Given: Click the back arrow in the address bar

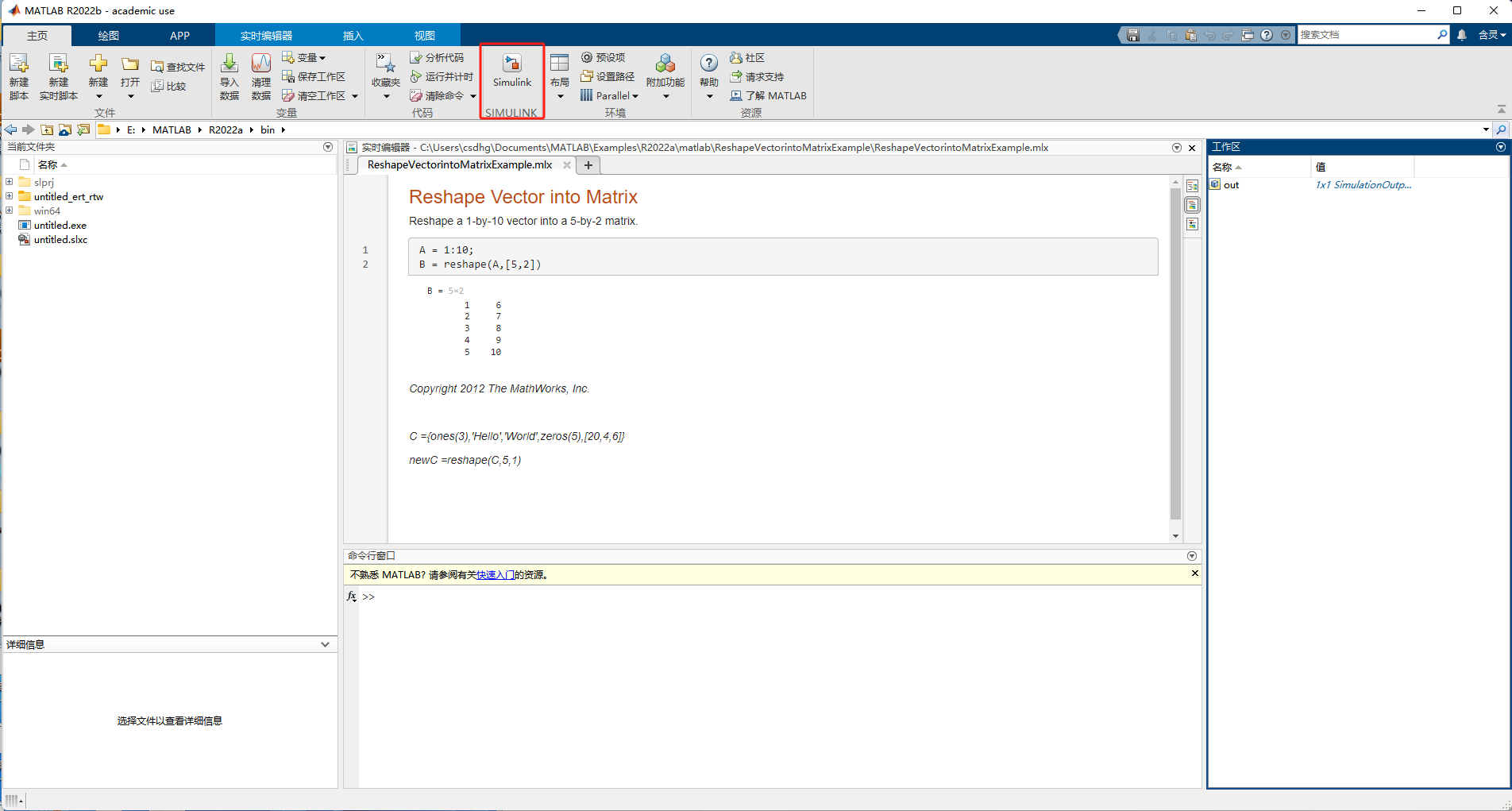Looking at the screenshot, I should click(10, 129).
